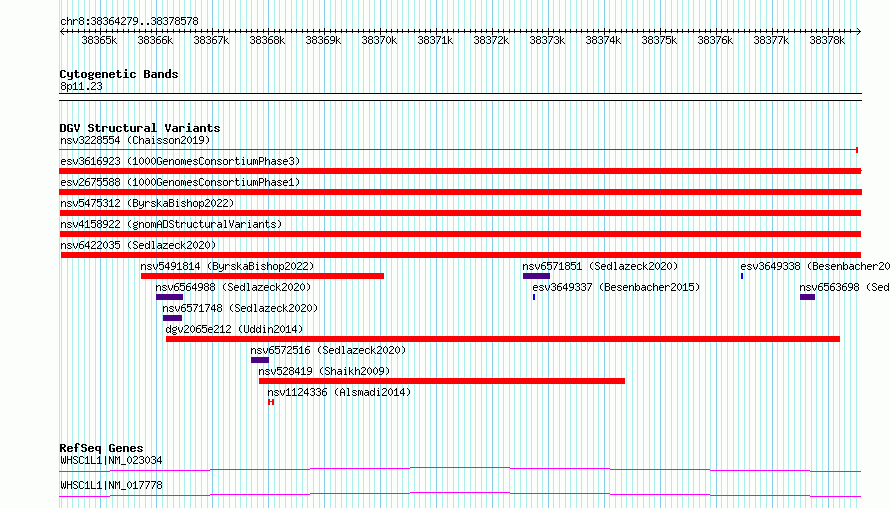Image resolution: width=890 pixels, height=508 pixels.
Task: Open variant esv2675588 (1000GenomesConsortiumPhase1) label
Action: point(180,182)
